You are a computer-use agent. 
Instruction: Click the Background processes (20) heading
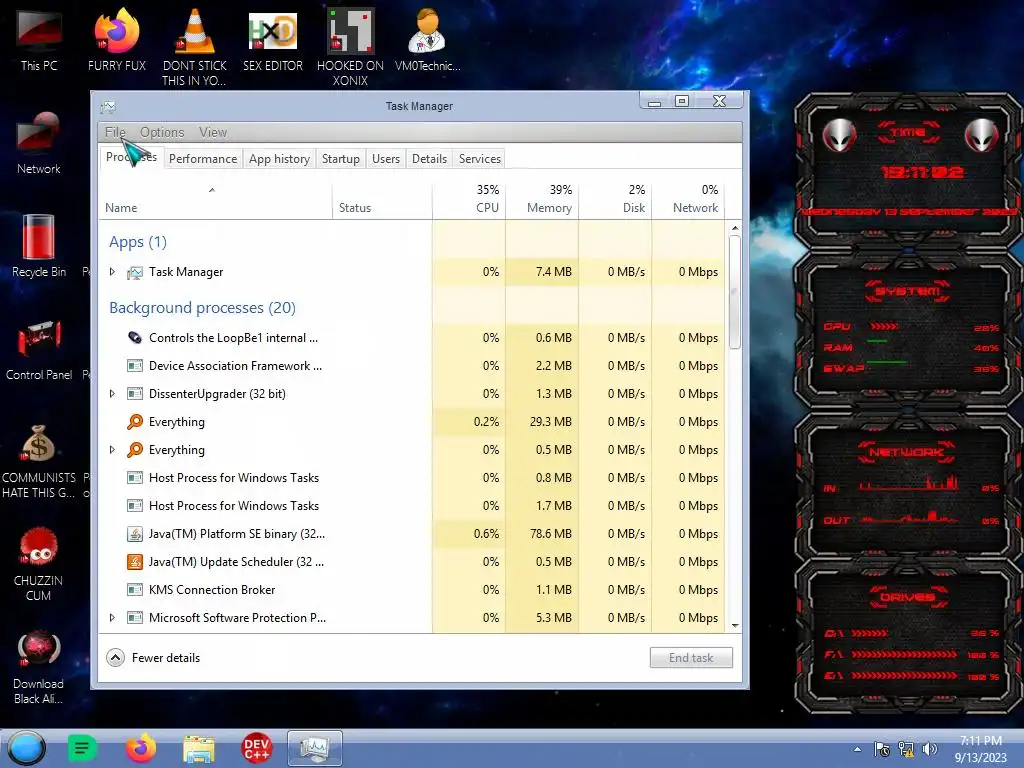[x=202, y=308]
